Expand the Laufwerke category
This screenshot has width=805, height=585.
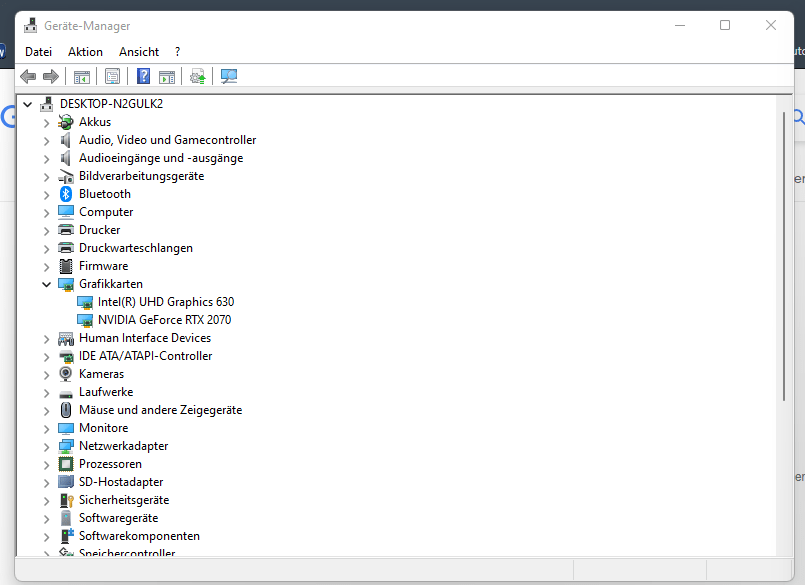tap(46, 392)
